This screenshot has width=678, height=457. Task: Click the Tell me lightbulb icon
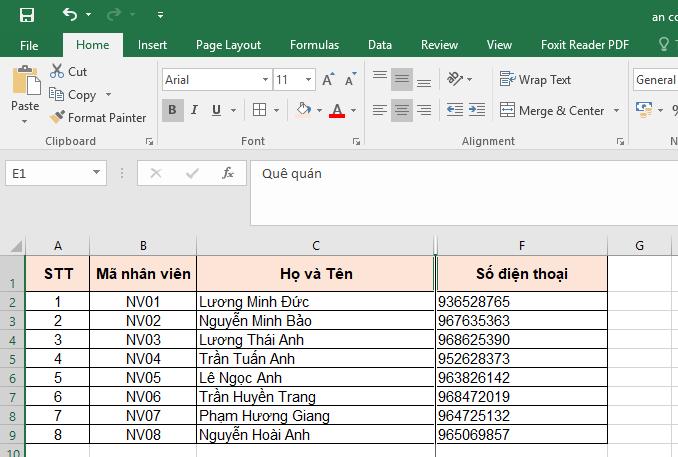pos(663,44)
